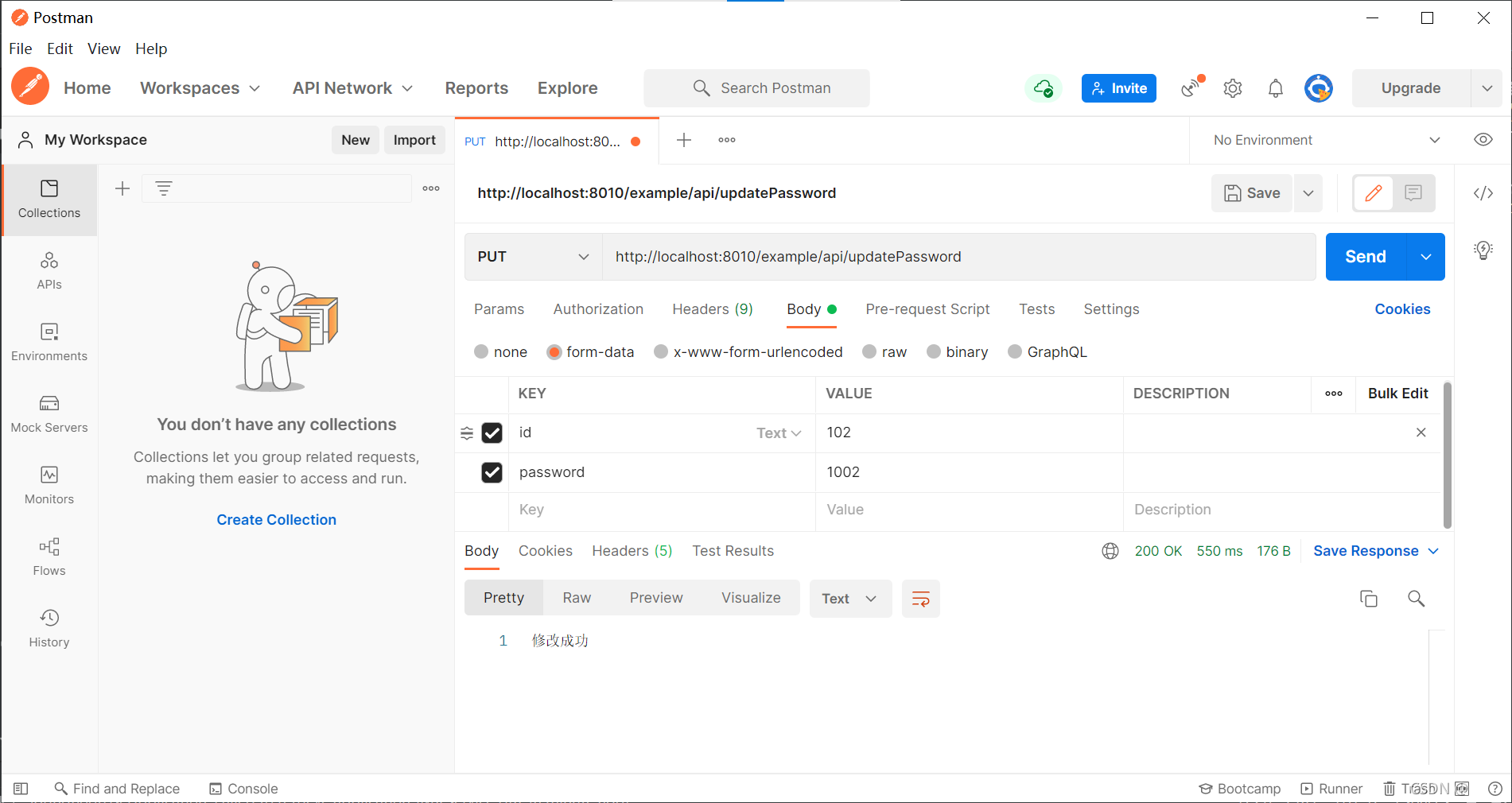Switch to the Pre-request Script tab
Screen dimensions: 1512x803
pyautogui.click(x=927, y=309)
